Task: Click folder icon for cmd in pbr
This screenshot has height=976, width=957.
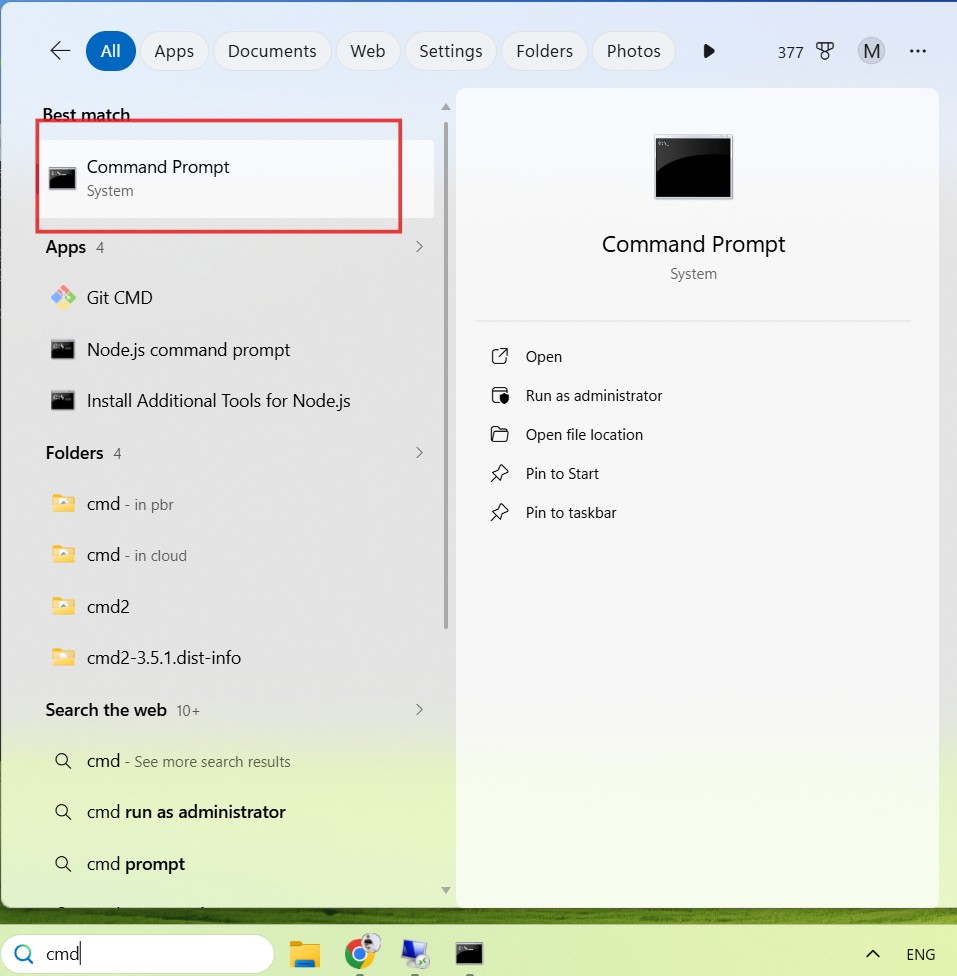Action: click(63, 502)
